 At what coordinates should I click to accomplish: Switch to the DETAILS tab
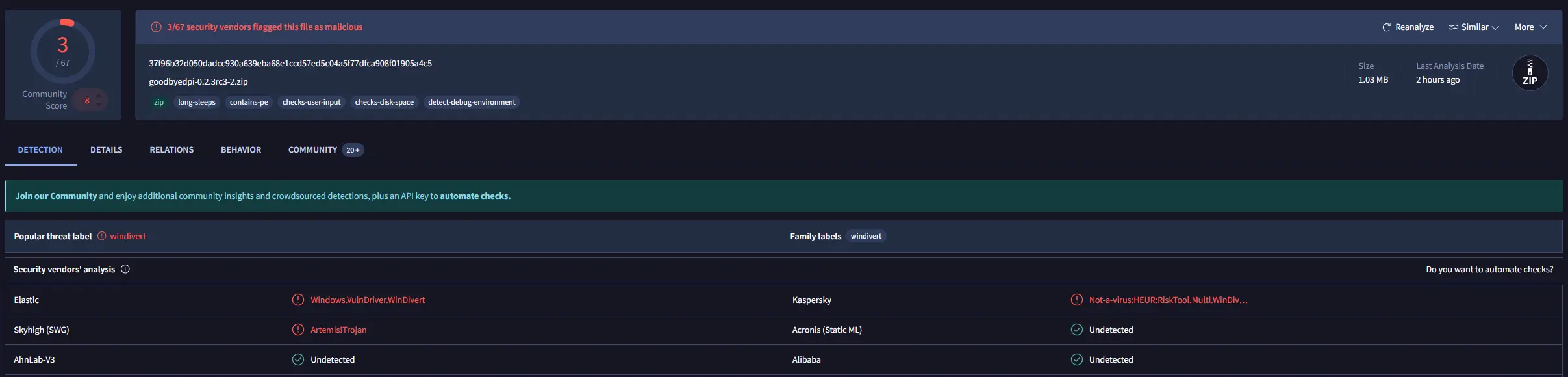coord(107,150)
